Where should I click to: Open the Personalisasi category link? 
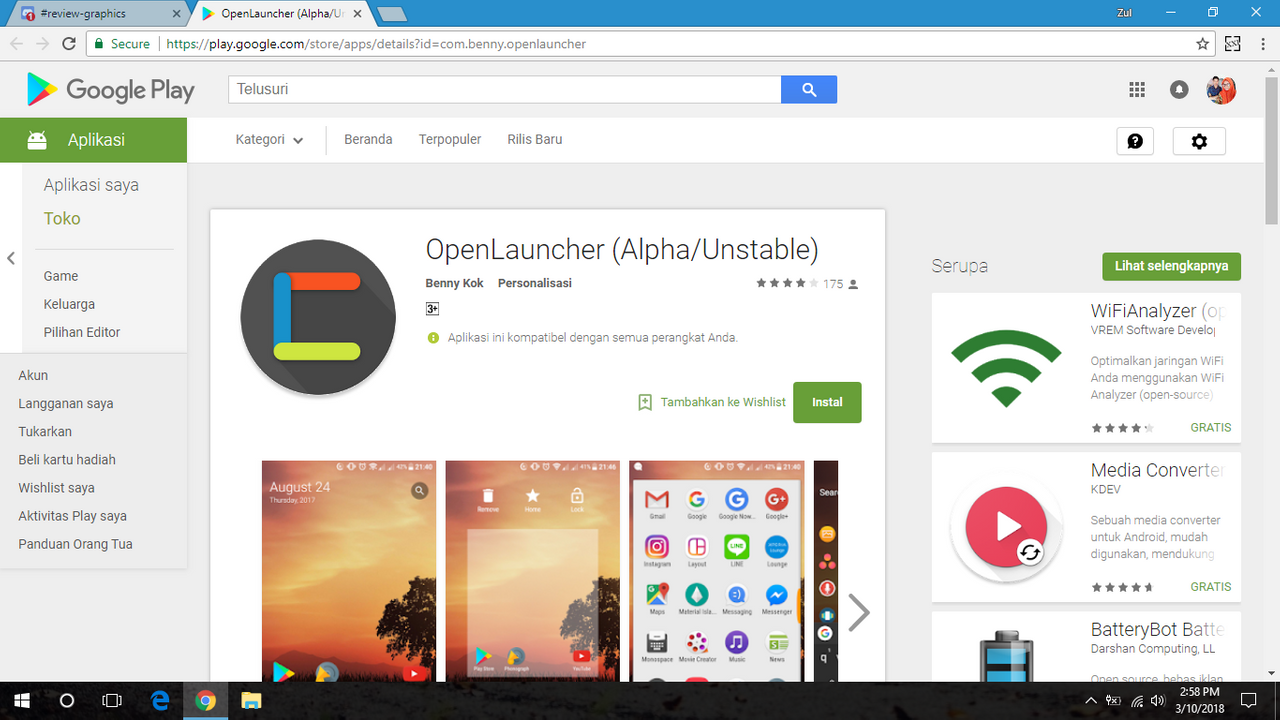tap(535, 283)
